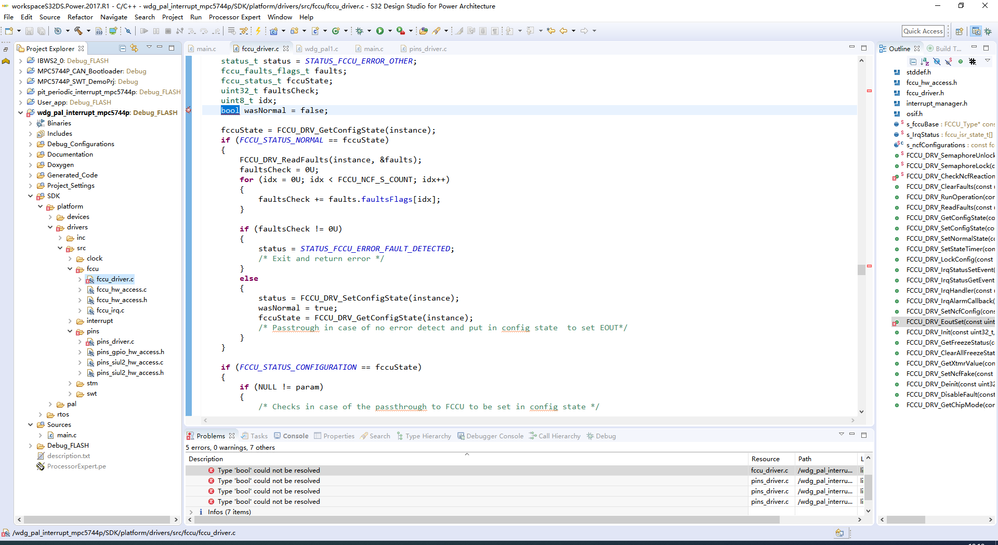Screen dimensions: 998x545
Task: Toggle Hide Non-Public members green icon
Action: (x=960, y=62)
